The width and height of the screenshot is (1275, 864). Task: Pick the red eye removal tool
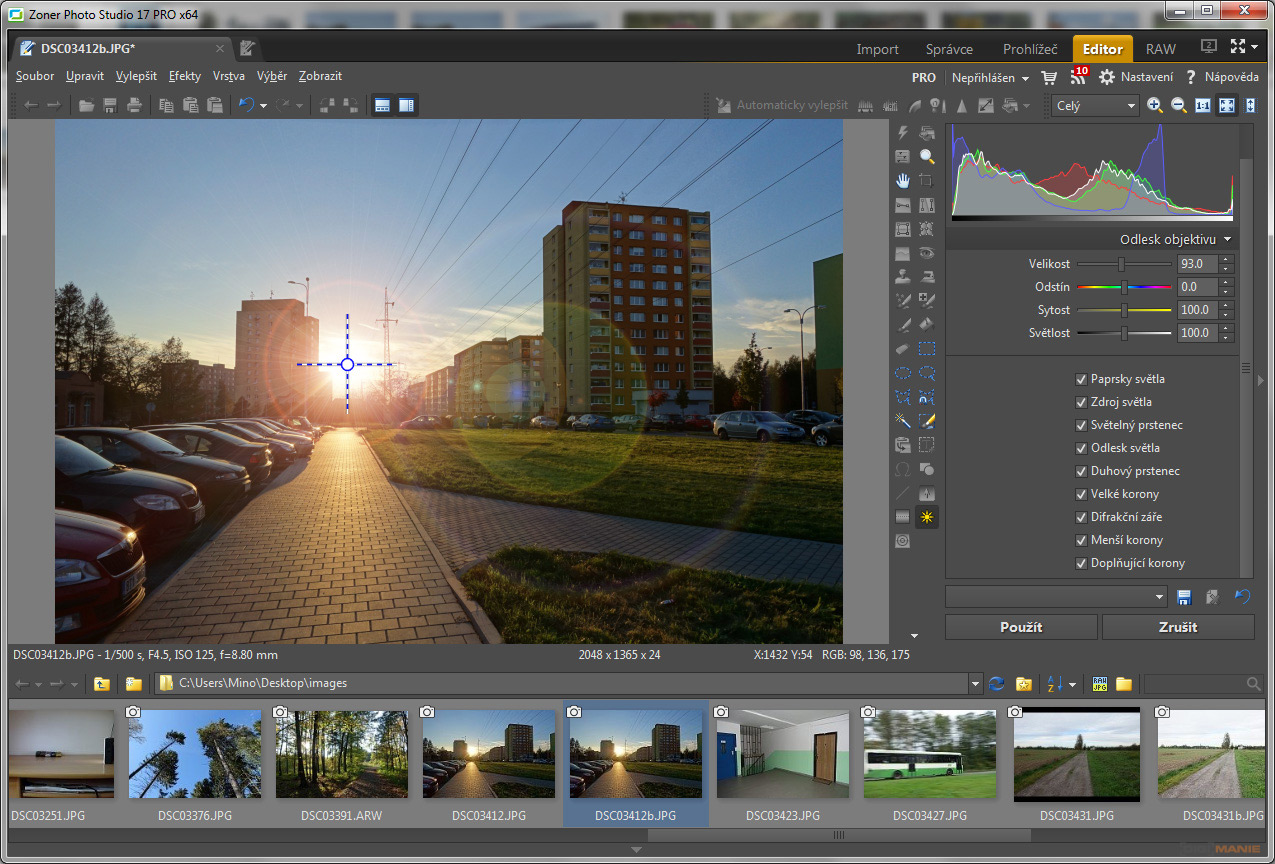[927, 253]
